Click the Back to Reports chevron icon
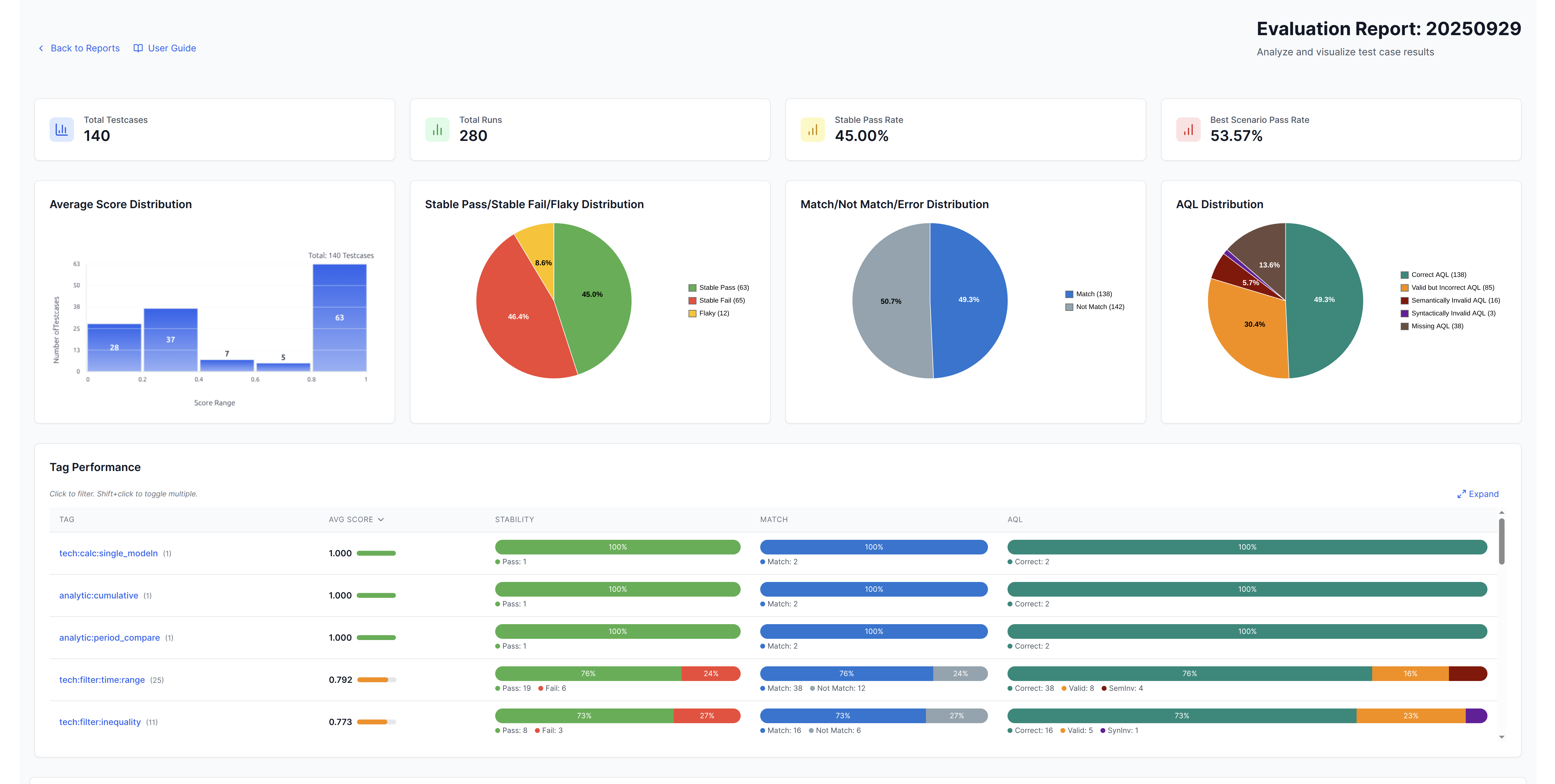Viewport: 1555px width, 784px height. (41, 48)
